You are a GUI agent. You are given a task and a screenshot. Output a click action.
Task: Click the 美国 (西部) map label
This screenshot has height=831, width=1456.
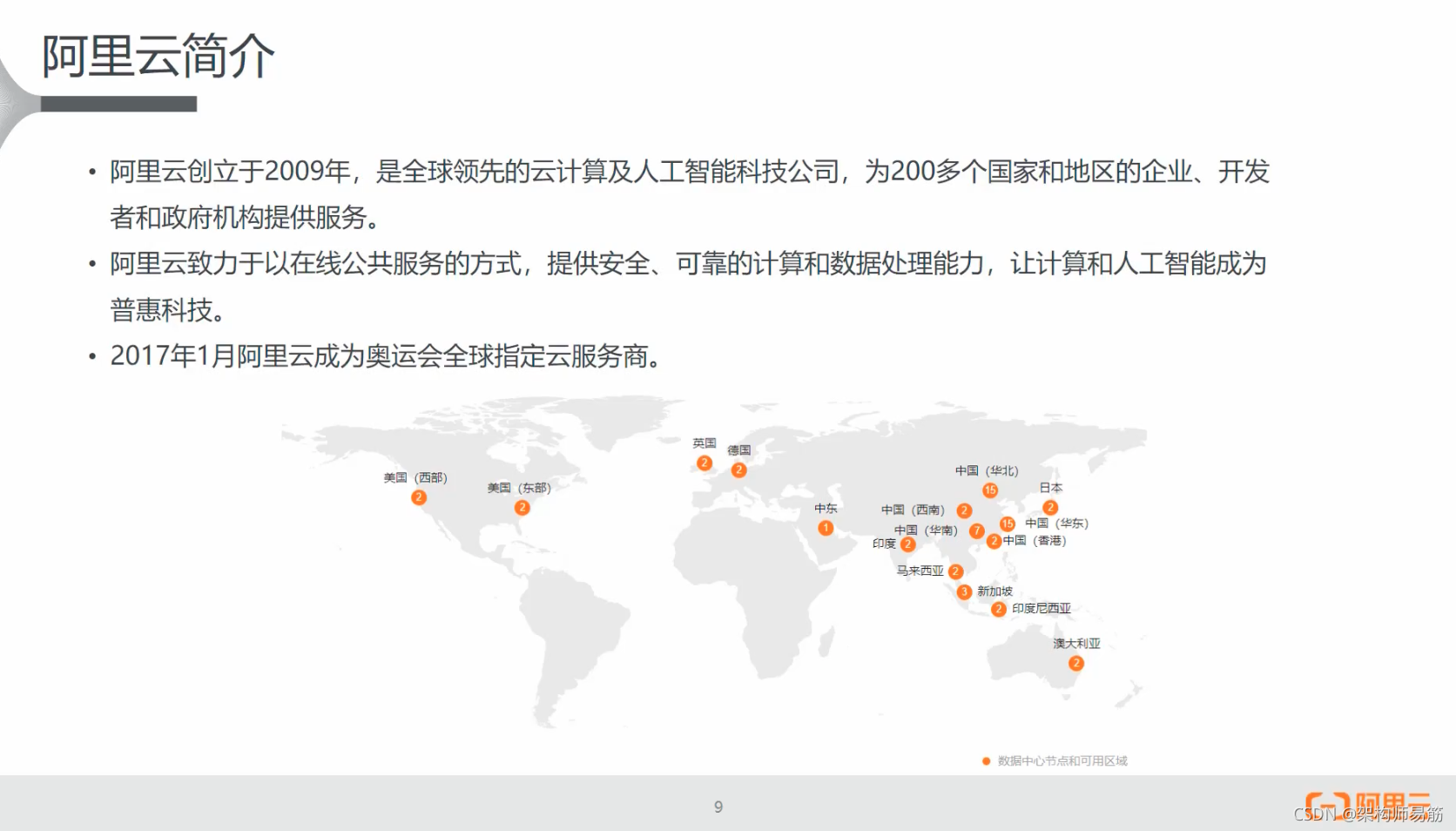click(x=415, y=477)
